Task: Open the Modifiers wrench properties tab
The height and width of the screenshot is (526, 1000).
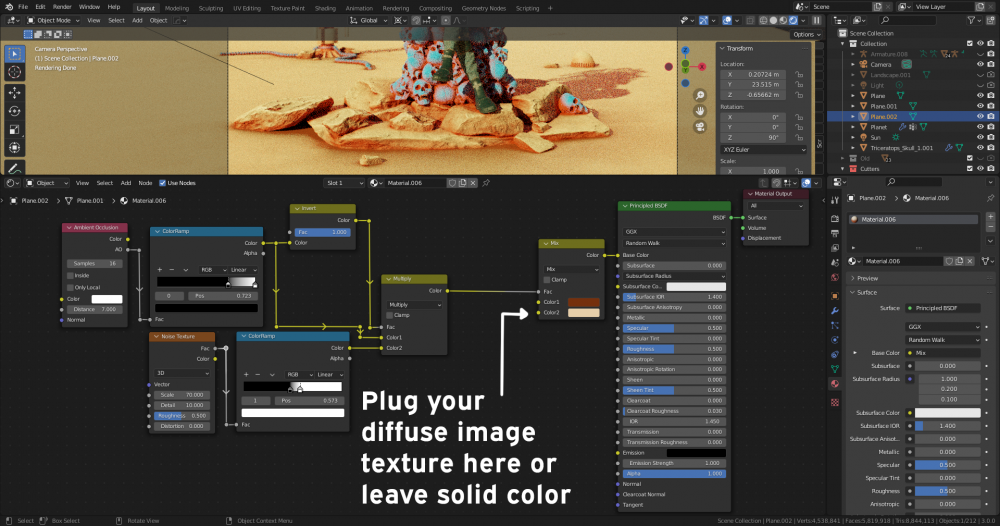Action: click(835, 310)
